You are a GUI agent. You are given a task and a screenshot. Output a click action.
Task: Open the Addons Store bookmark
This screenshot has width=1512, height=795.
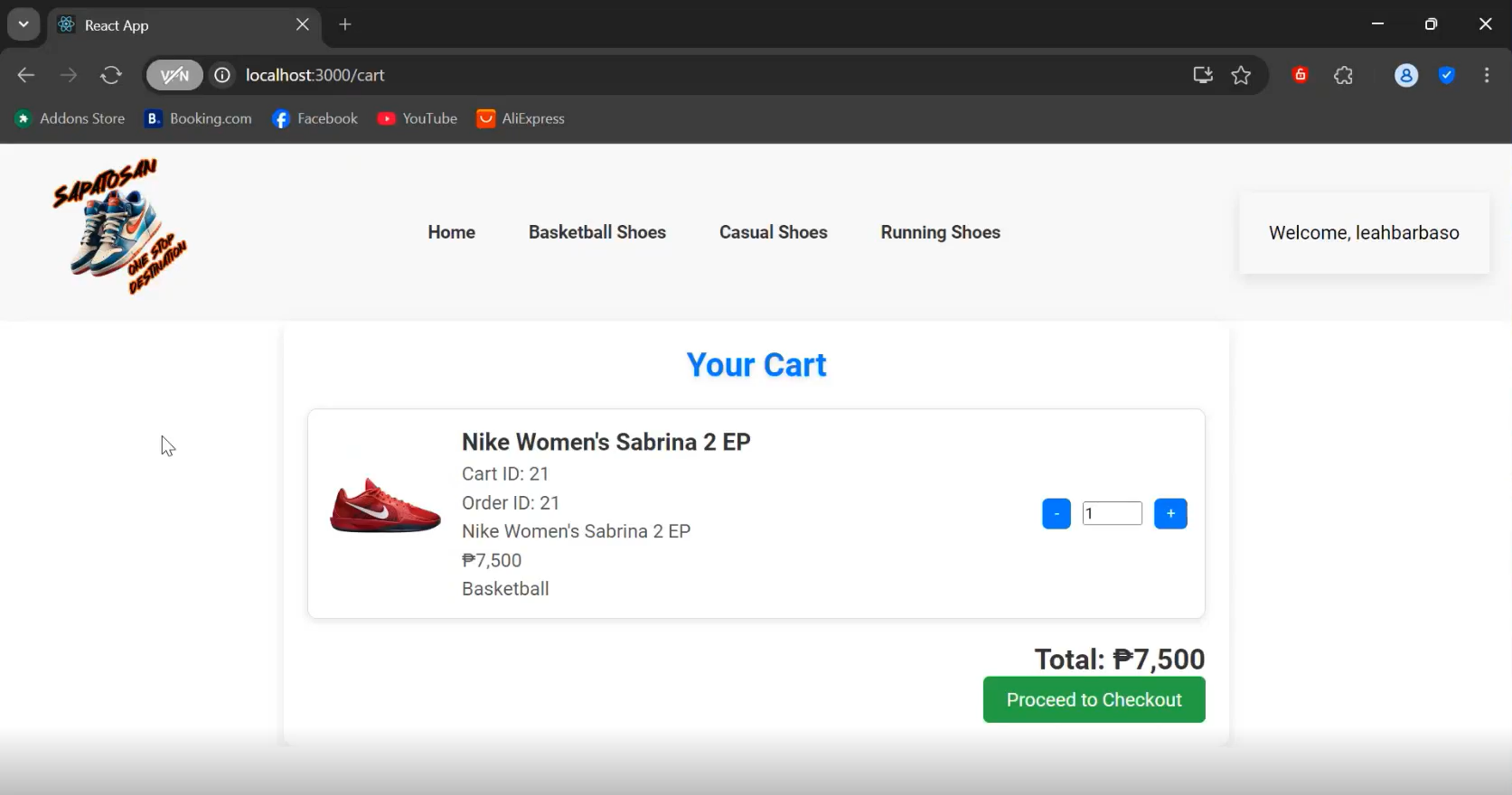[x=70, y=118]
